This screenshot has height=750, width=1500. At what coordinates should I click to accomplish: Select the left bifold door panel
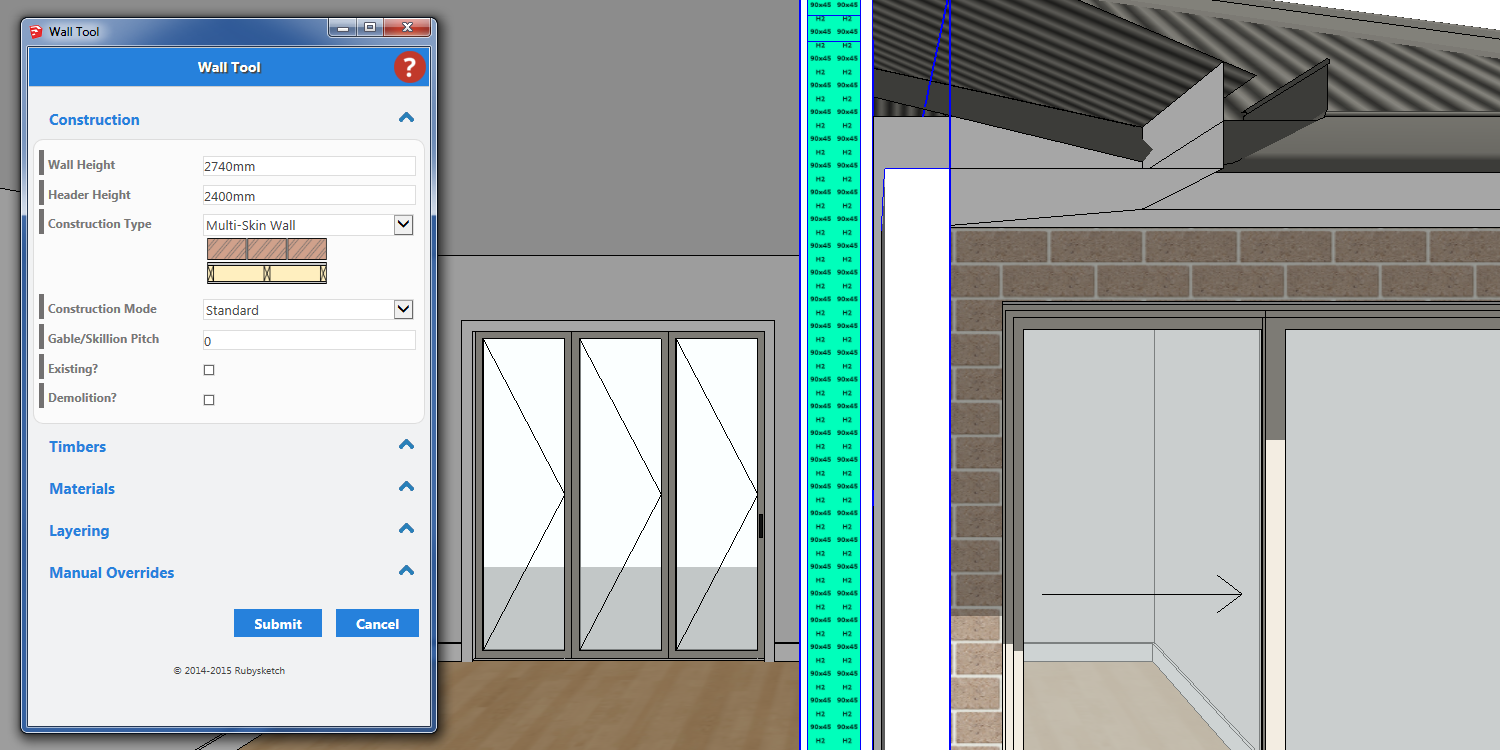(x=523, y=494)
